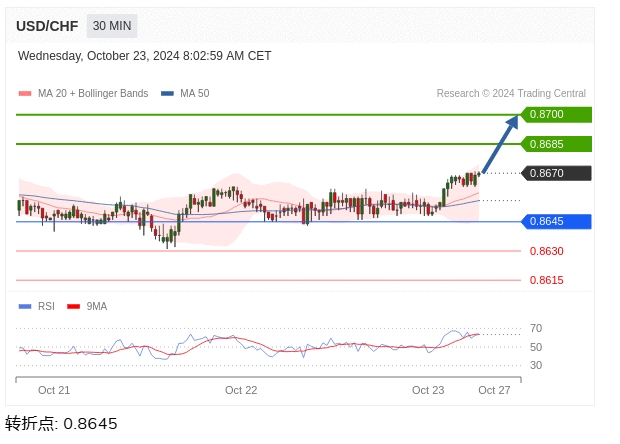
Task: Click the blue 0.8645 pivot price tag
Action: pyautogui.click(x=556, y=221)
